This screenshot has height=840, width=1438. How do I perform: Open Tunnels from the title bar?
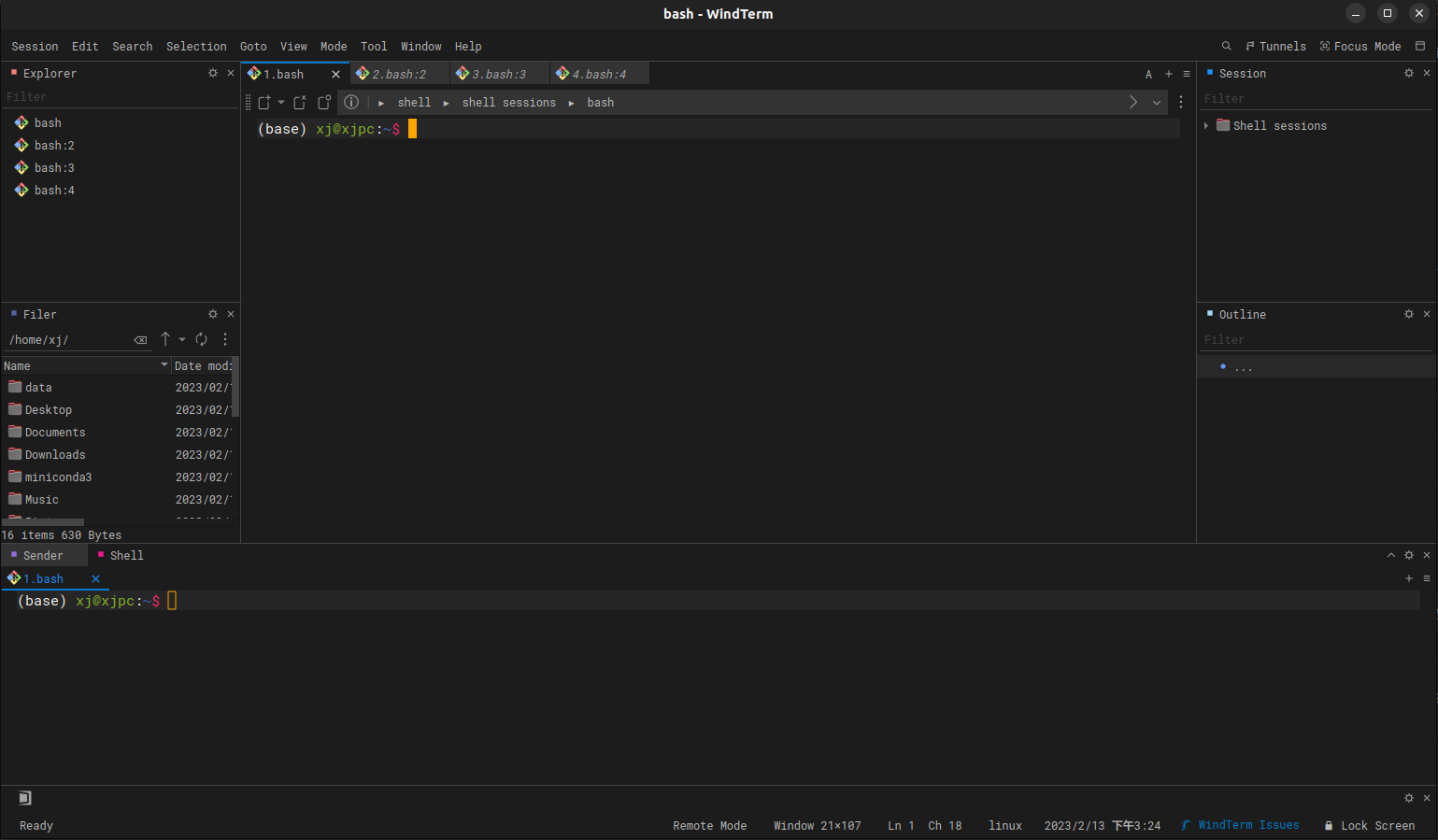[x=1275, y=46]
